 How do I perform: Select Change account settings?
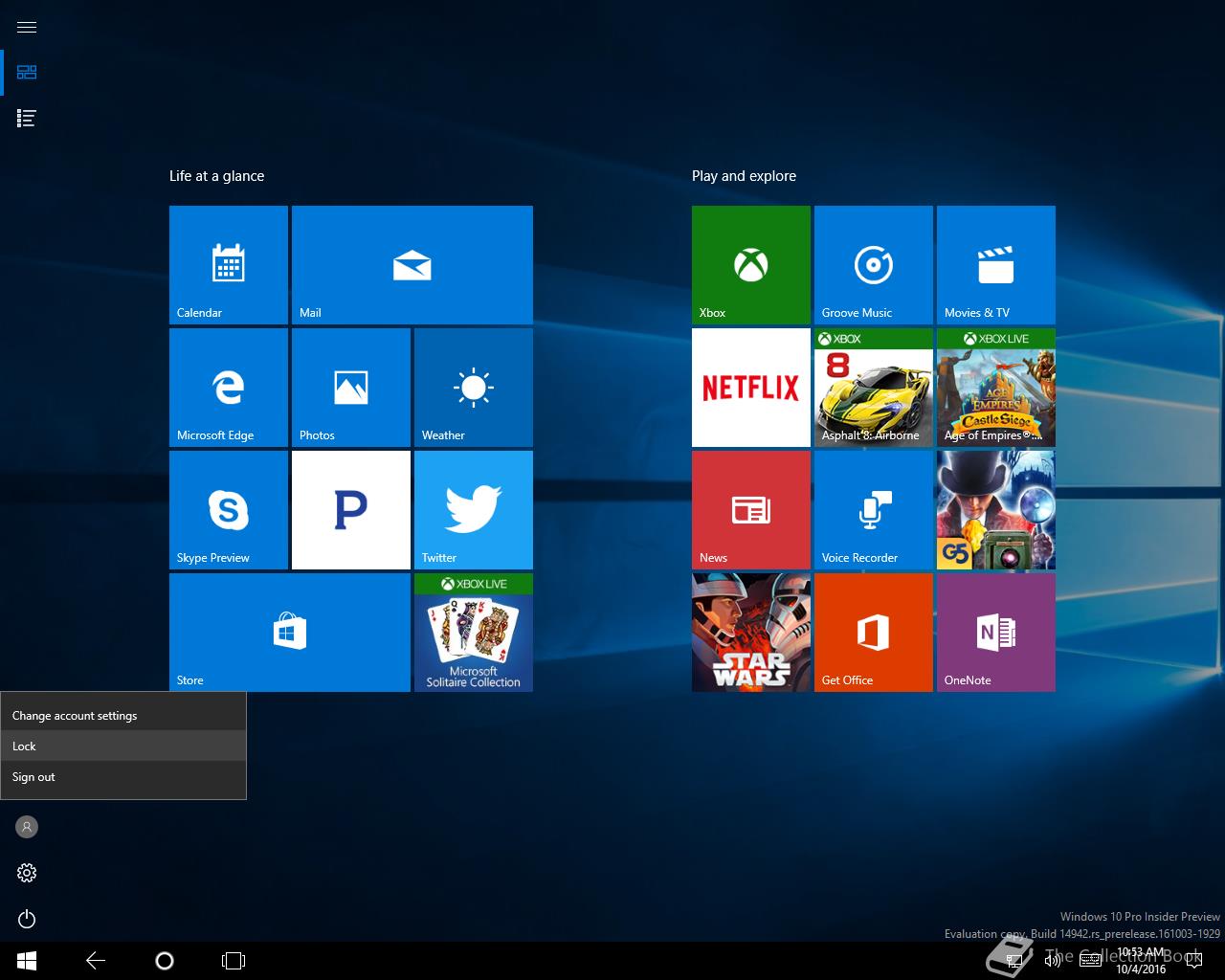tap(123, 716)
